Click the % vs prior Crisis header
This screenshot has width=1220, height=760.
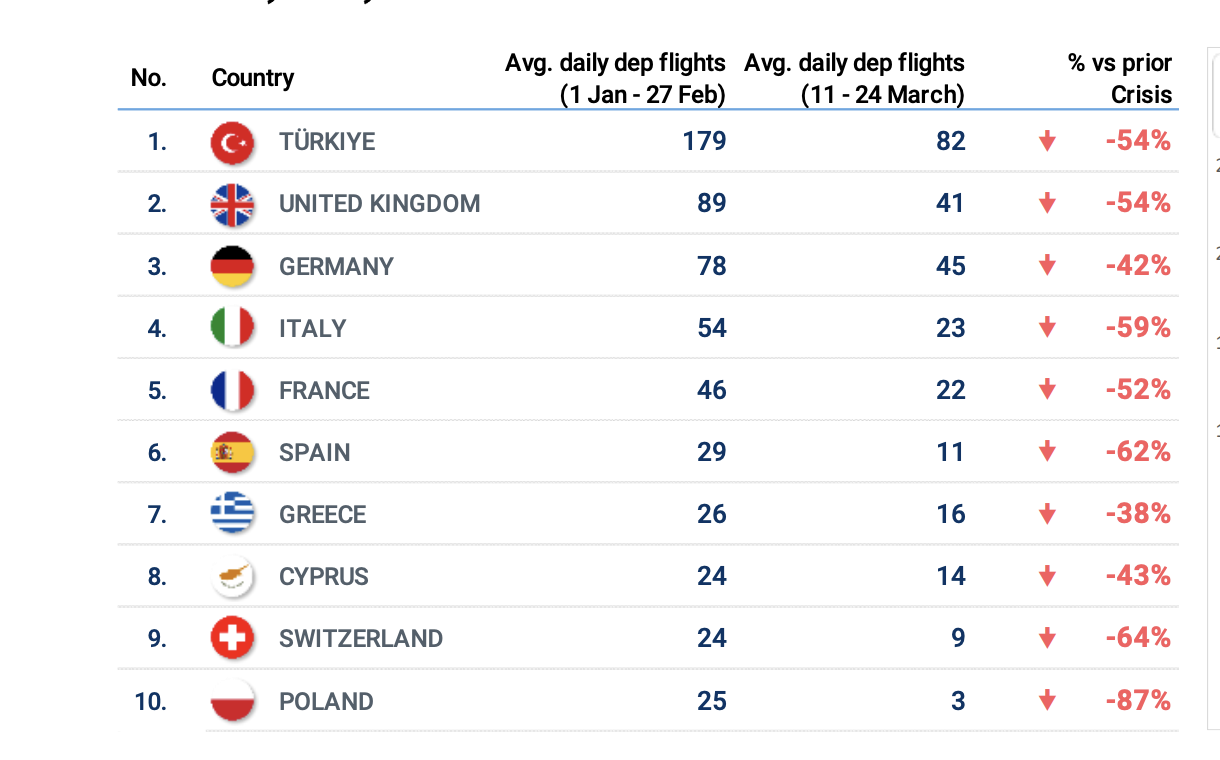tap(1120, 78)
